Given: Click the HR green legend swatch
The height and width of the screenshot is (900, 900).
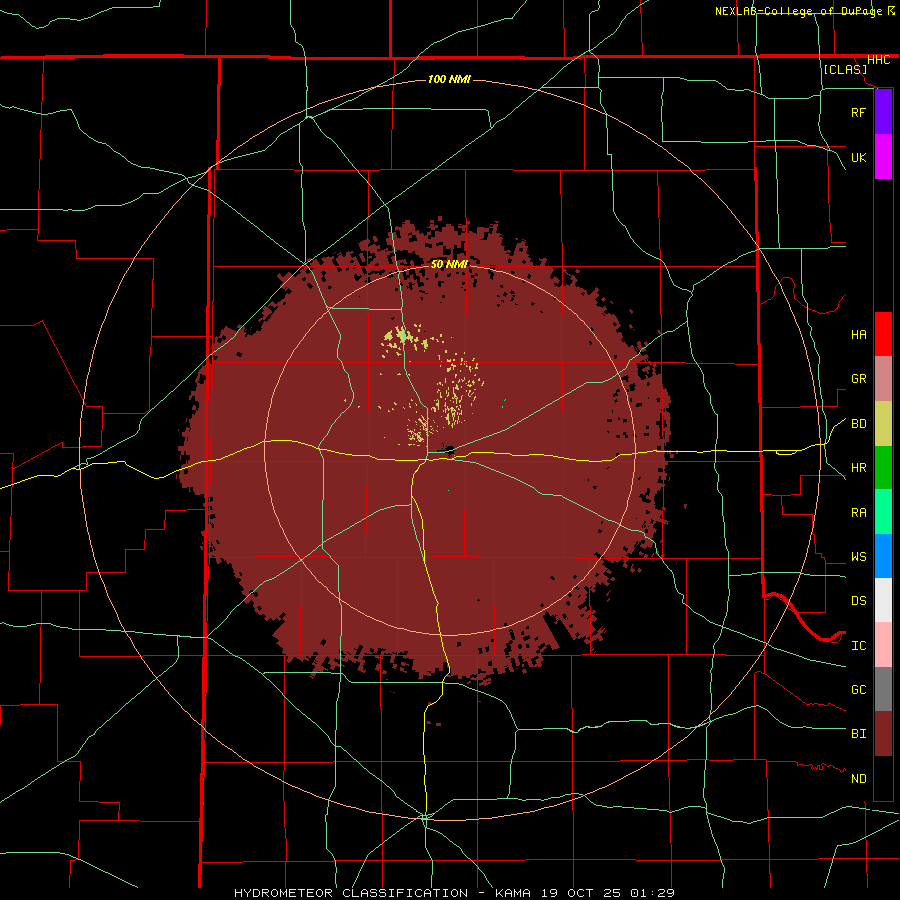Looking at the screenshot, I should coord(883,468).
